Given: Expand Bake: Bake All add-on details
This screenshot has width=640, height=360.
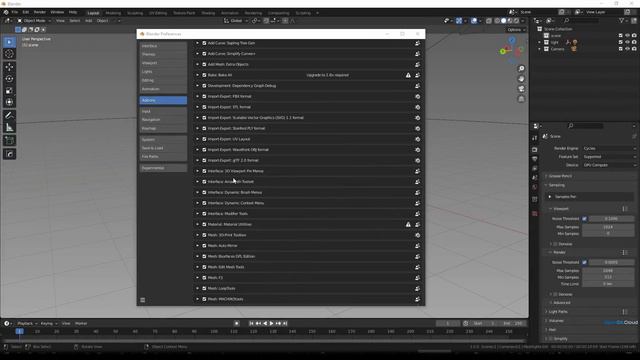Looking at the screenshot, I should [198, 75].
